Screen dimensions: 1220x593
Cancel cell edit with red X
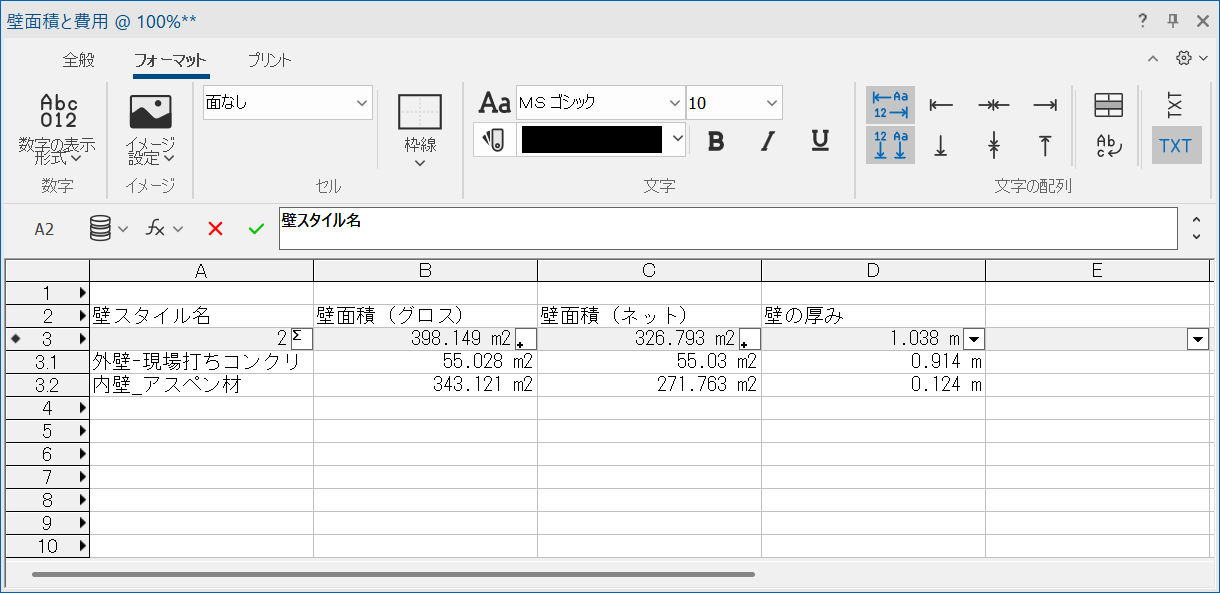pos(215,229)
